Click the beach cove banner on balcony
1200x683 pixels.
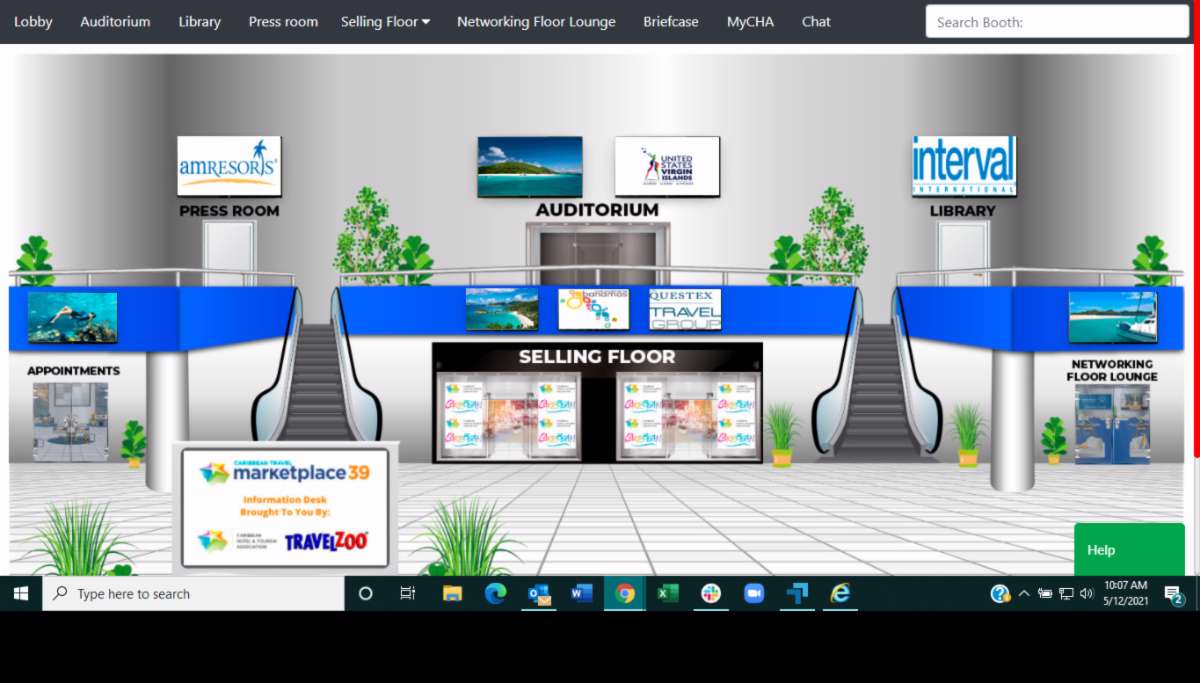(x=502, y=309)
